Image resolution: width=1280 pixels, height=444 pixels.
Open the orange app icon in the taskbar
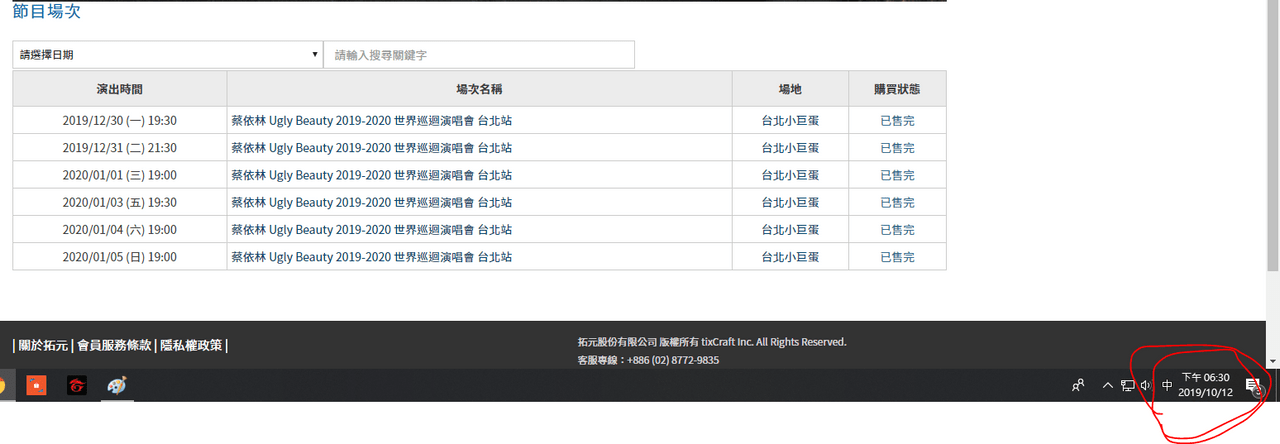click(36, 385)
